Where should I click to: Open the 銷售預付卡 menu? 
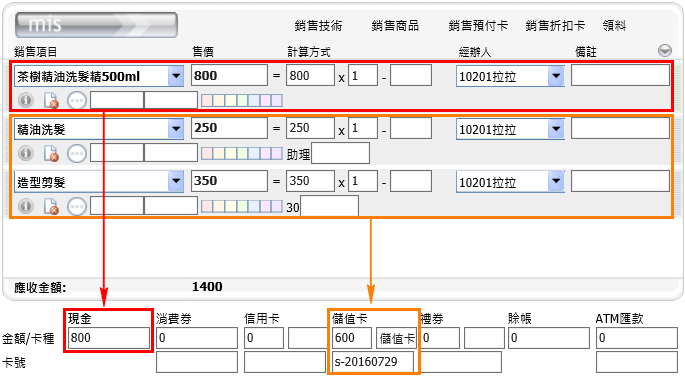tap(478, 26)
